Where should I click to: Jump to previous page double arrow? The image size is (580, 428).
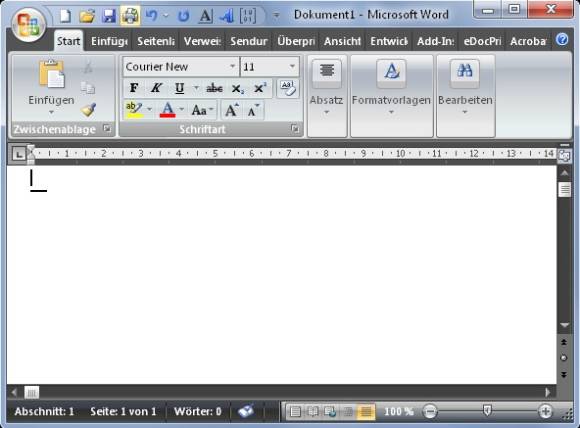coord(564,342)
